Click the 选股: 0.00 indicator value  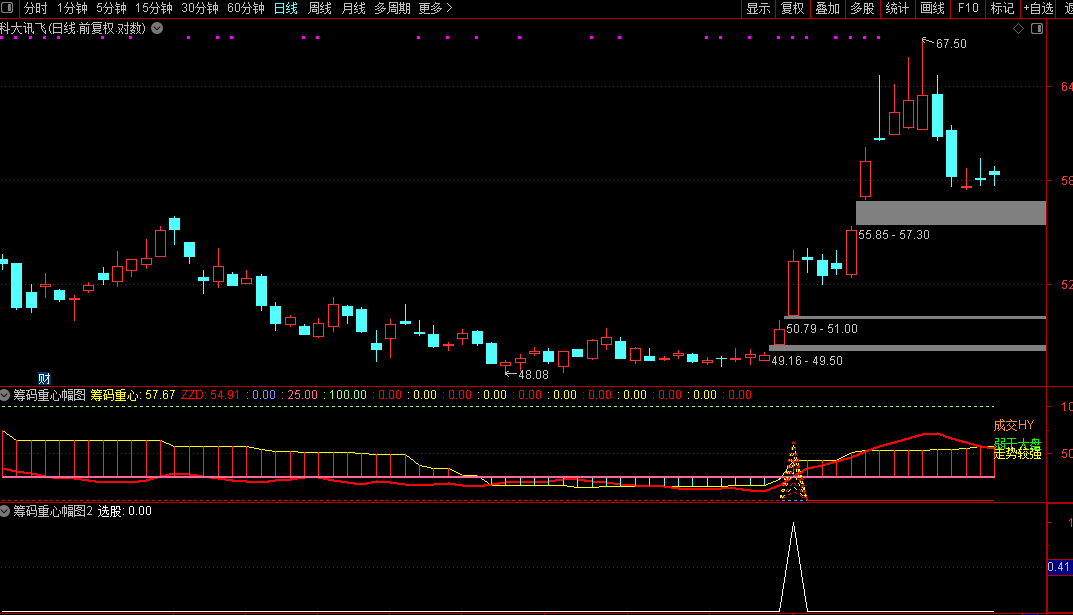(x=125, y=511)
